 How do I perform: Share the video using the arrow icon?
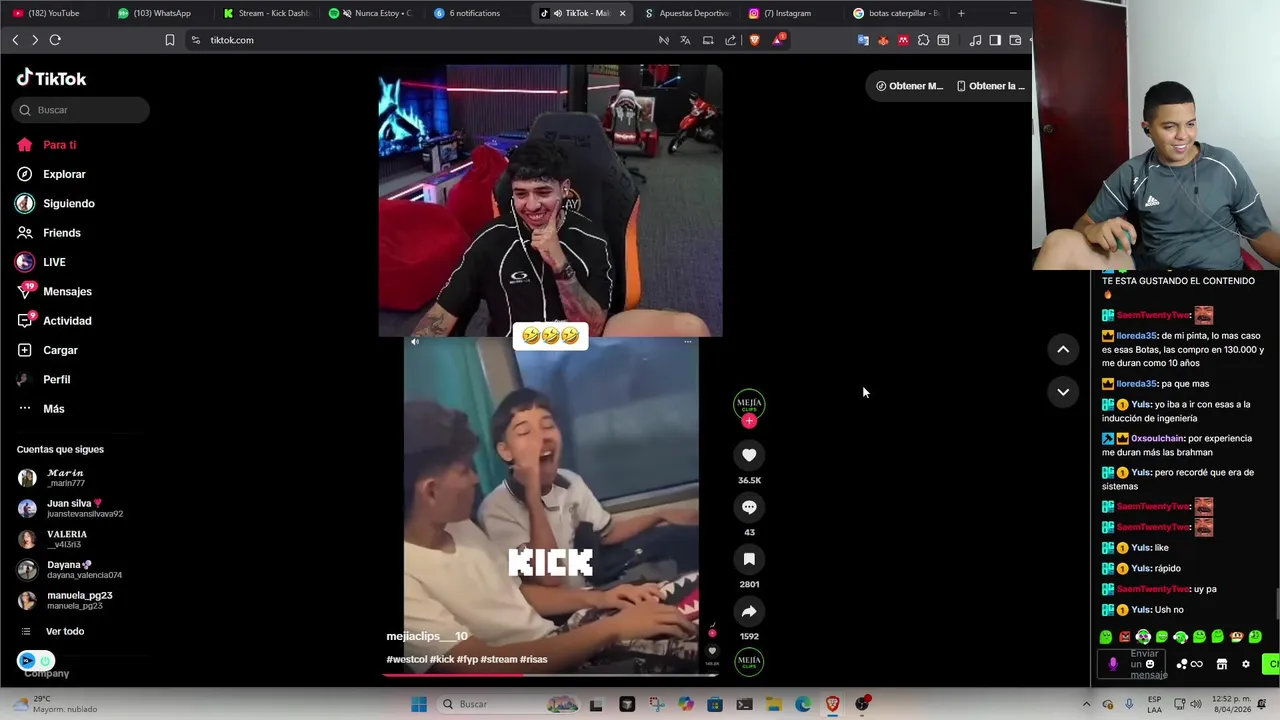tap(749, 611)
